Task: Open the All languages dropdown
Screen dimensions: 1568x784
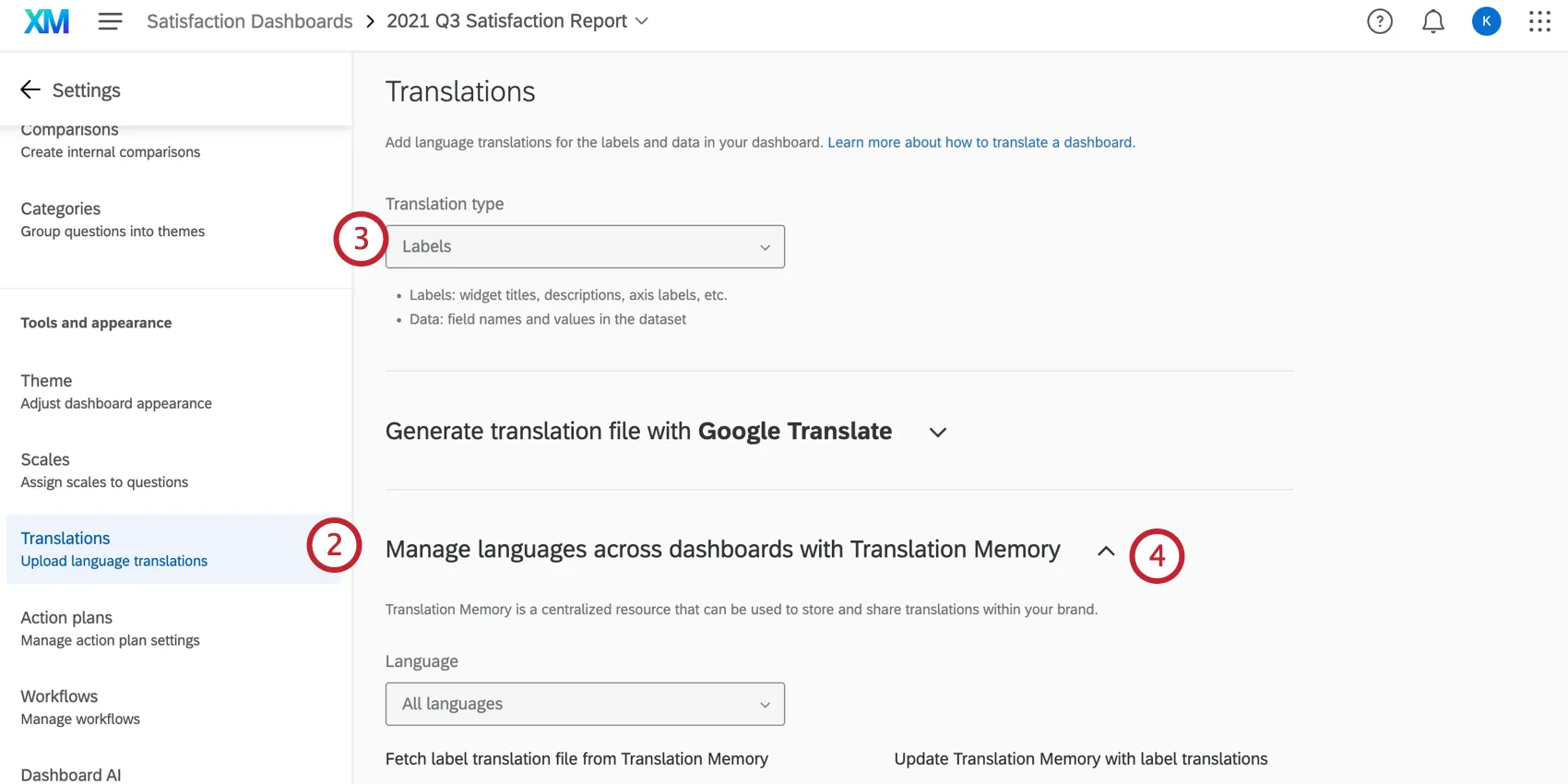Action: pyautogui.click(x=585, y=704)
